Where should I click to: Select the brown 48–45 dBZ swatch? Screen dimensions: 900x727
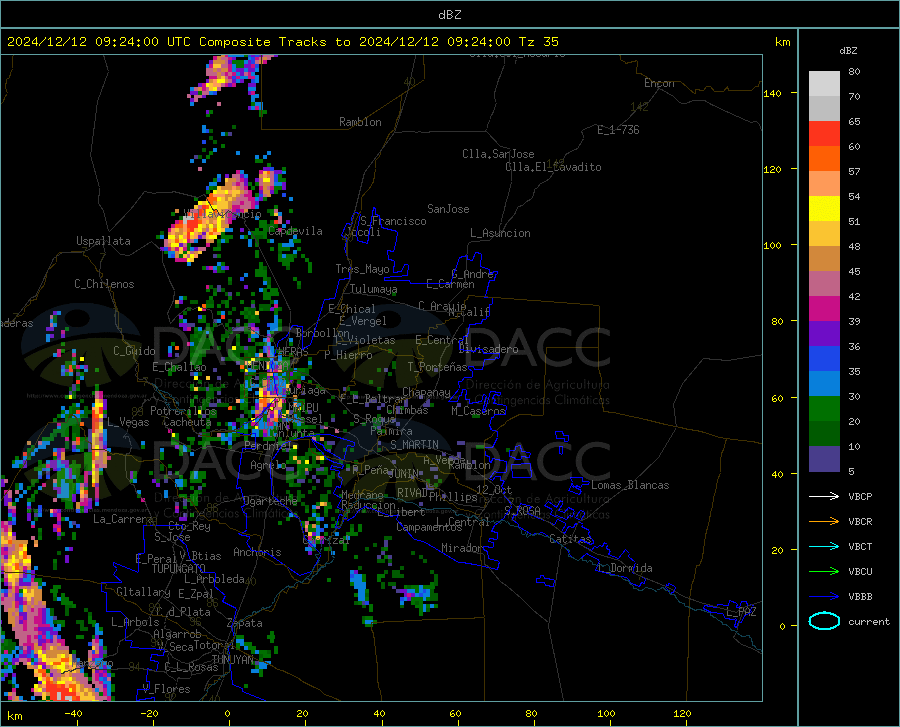click(824, 259)
